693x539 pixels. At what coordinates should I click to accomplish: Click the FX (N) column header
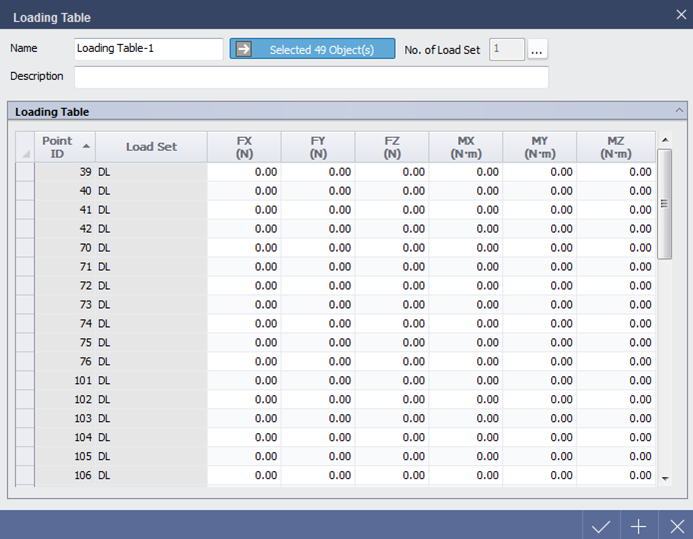244,147
